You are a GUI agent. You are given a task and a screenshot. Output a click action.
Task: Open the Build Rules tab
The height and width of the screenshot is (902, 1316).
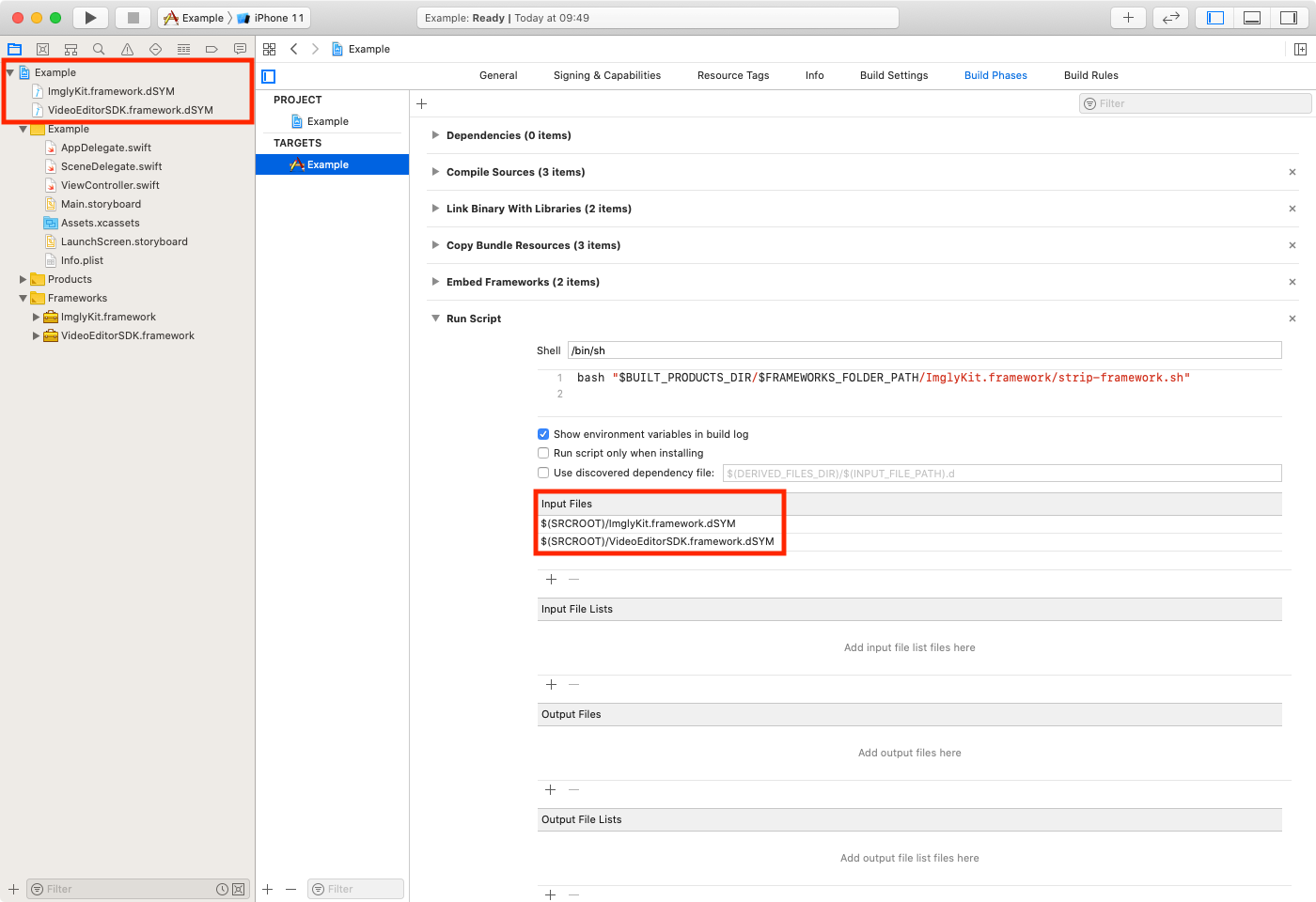point(1091,75)
